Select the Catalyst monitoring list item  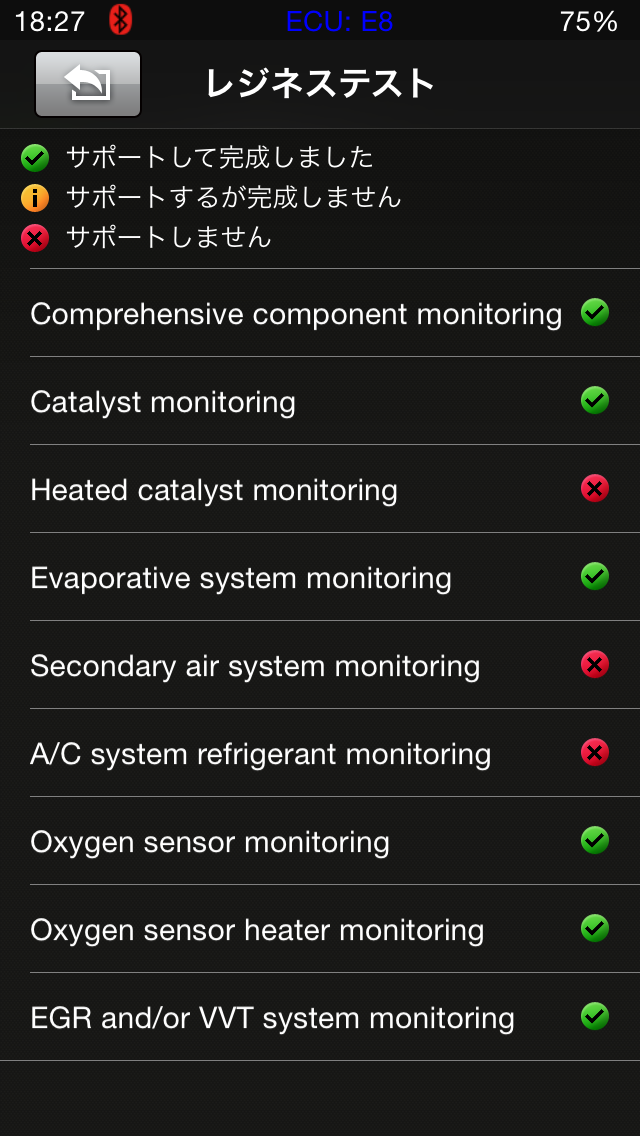[x=163, y=402]
